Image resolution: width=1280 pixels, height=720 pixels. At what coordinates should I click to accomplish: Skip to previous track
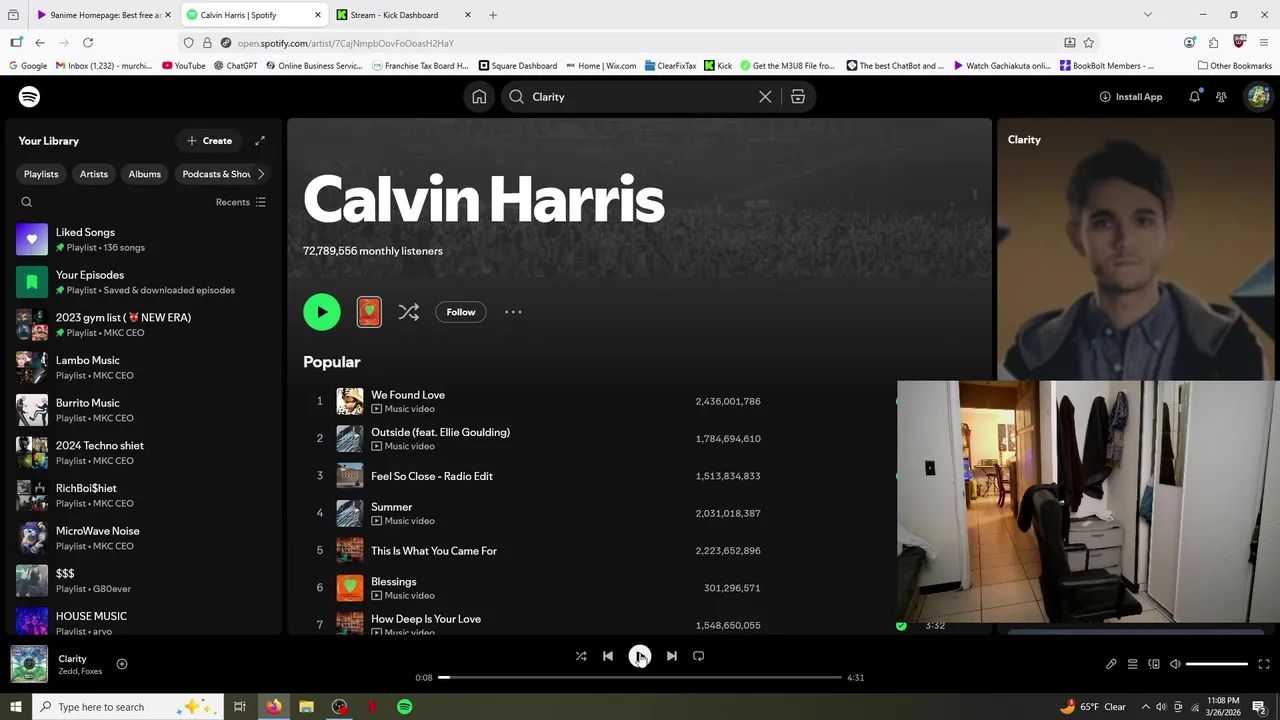(608, 656)
